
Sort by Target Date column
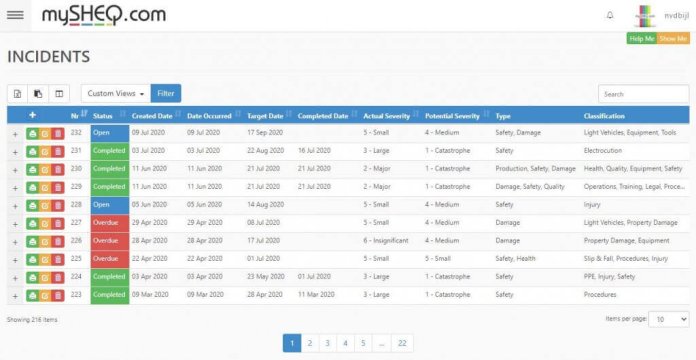click(x=269, y=115)
